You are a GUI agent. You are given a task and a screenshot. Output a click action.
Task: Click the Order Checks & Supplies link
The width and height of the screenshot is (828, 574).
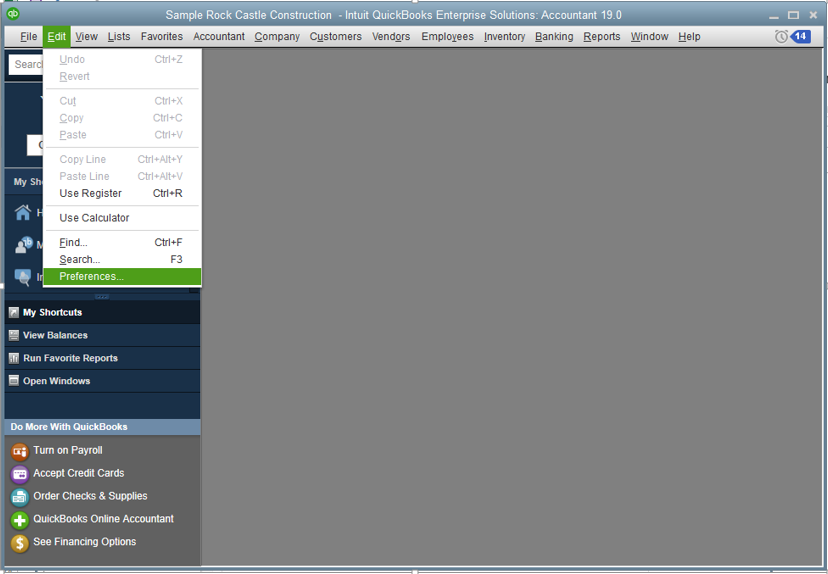pos(90,496)
